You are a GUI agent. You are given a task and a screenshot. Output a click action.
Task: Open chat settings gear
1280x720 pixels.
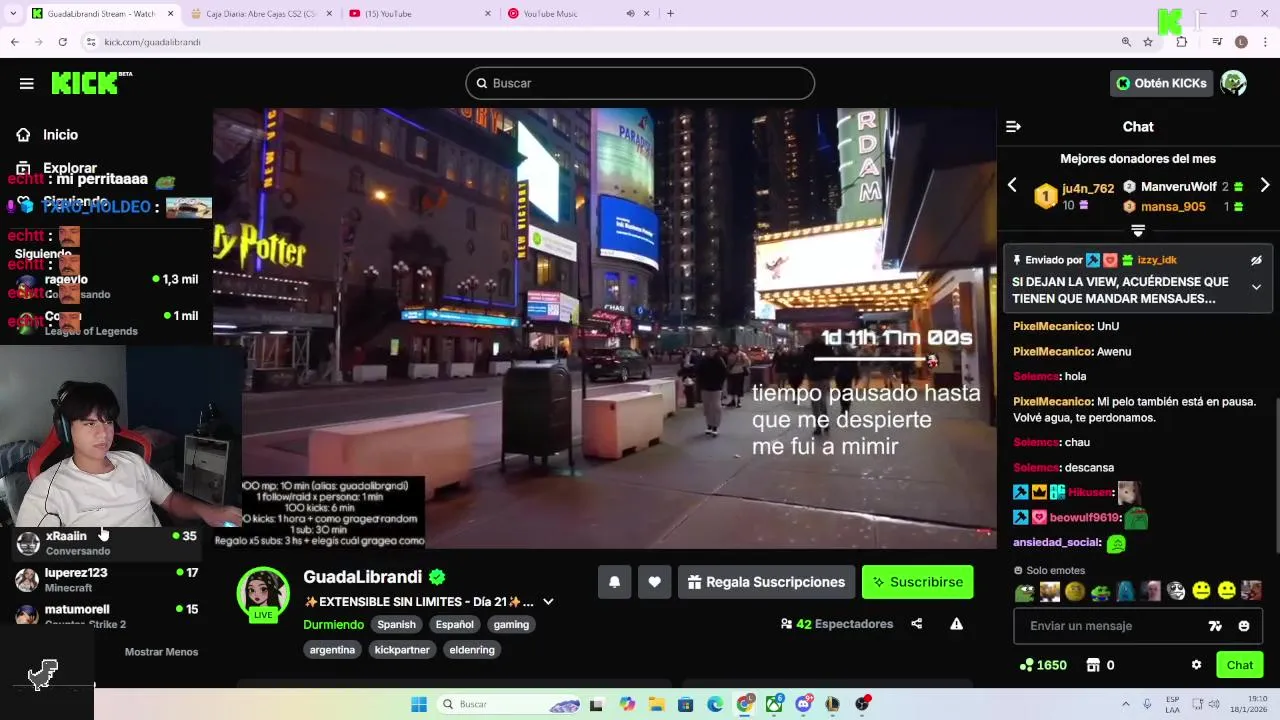tap(1196, 665)
